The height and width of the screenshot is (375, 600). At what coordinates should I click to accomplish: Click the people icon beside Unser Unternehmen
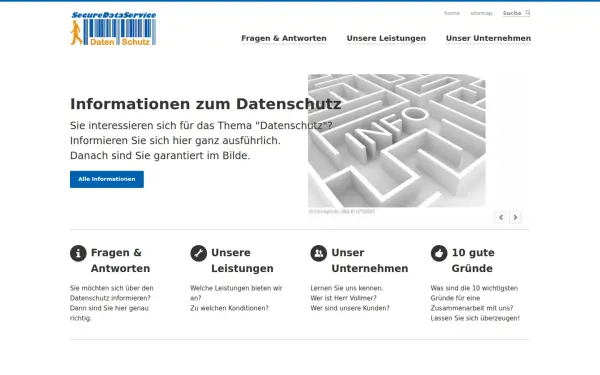click(x=318, y=253)
